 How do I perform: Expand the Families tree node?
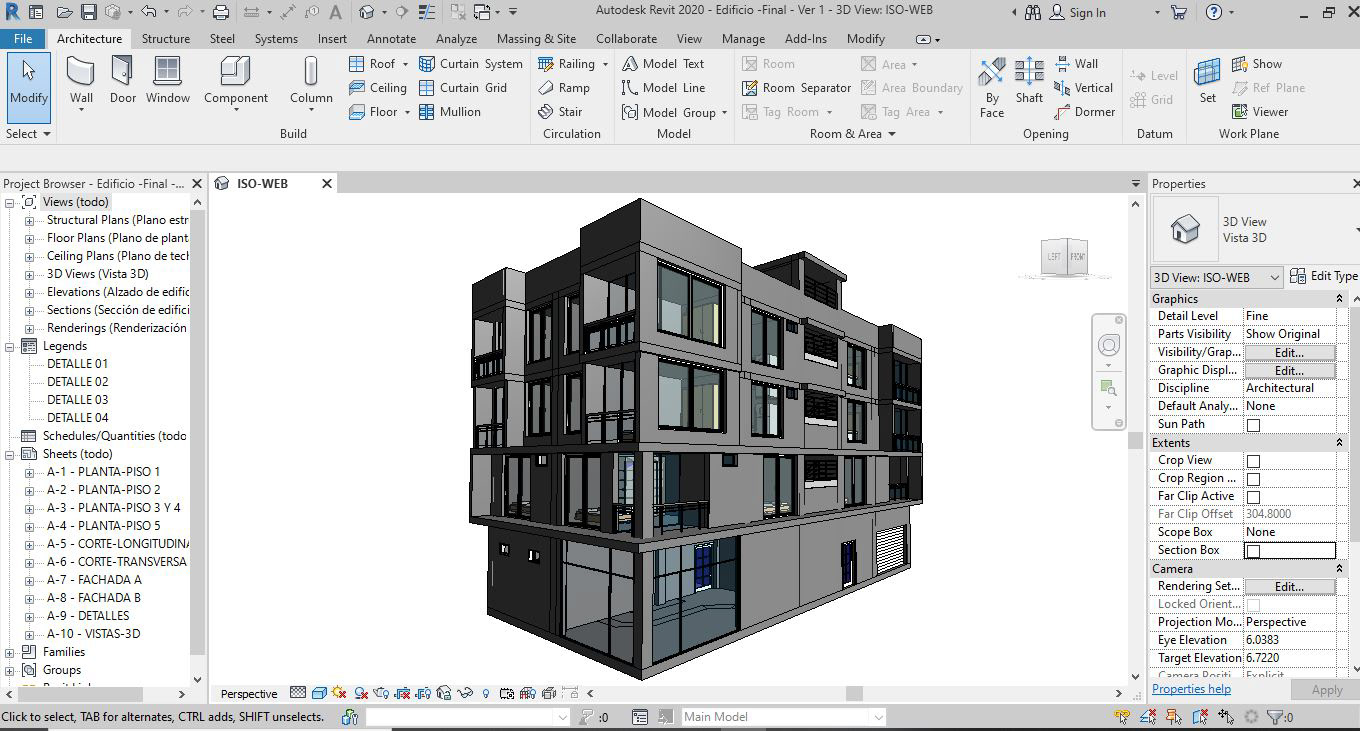click(10, 652)
